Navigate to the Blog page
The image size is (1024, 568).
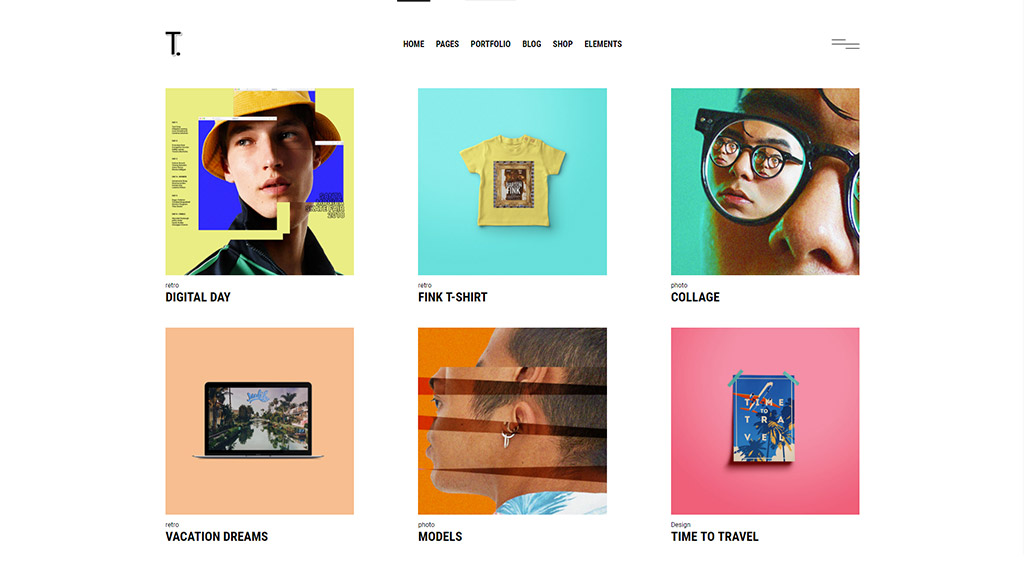(x=532, y=44)
